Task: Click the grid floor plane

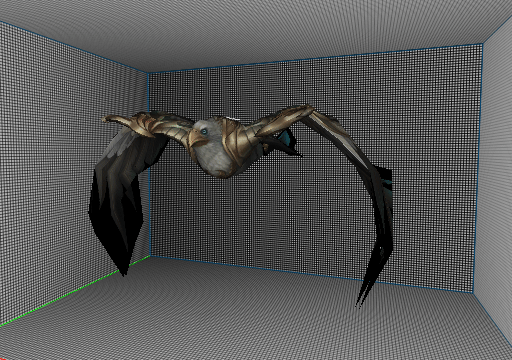Action: 253,320
